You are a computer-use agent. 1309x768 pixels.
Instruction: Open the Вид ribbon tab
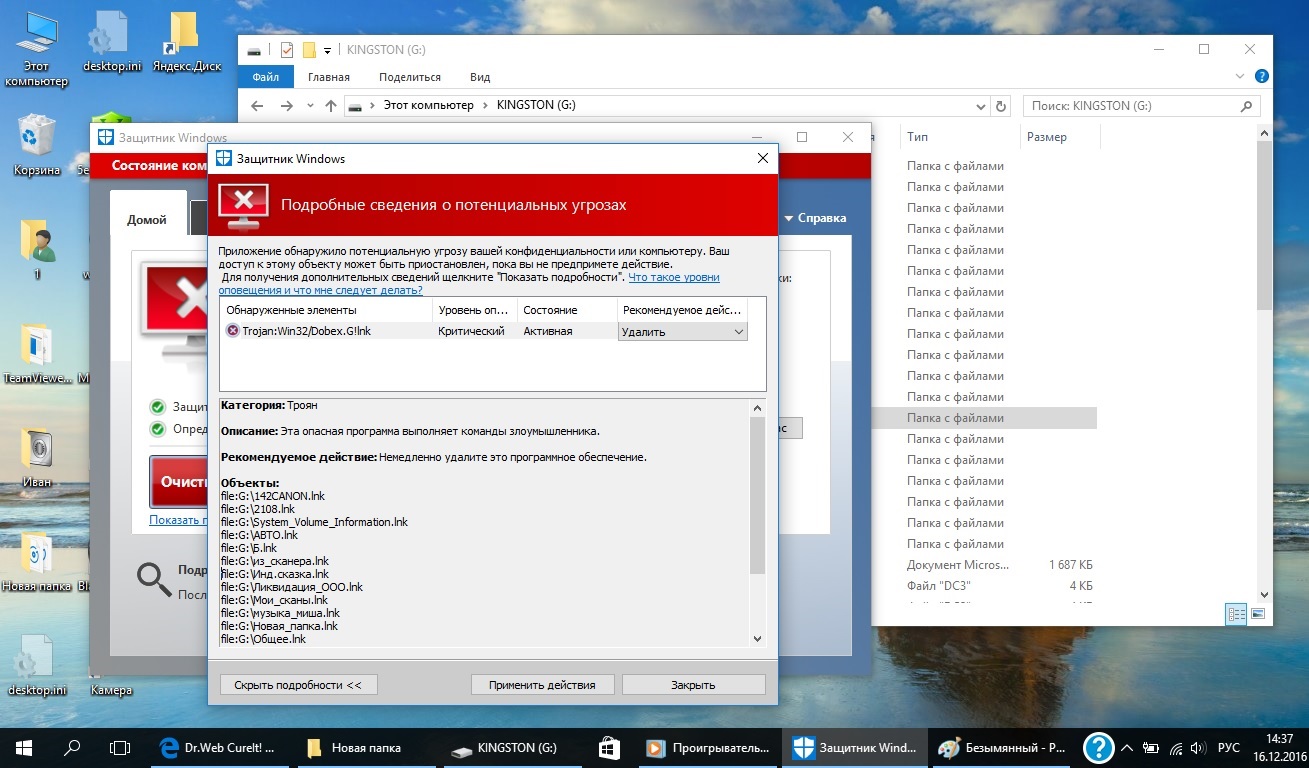tap(480, 77)
